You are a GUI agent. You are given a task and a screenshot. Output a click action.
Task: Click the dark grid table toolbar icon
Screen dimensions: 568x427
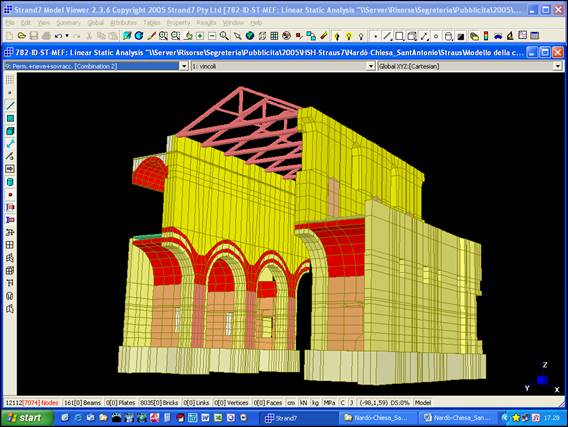coord(274,36)
